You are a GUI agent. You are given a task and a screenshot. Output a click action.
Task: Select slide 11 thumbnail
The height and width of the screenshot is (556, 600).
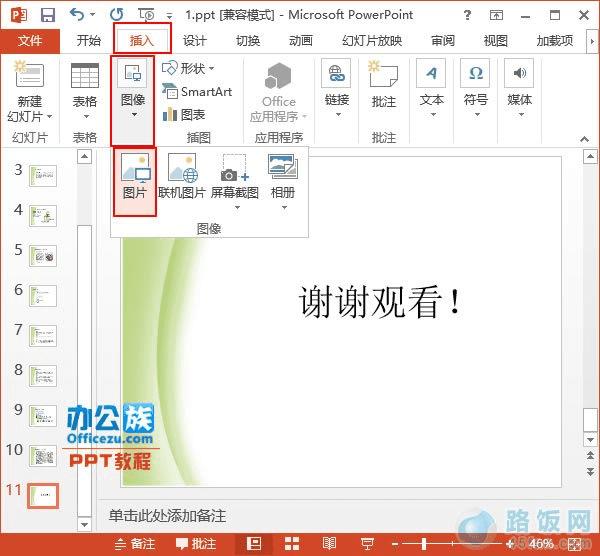[43, 496]
